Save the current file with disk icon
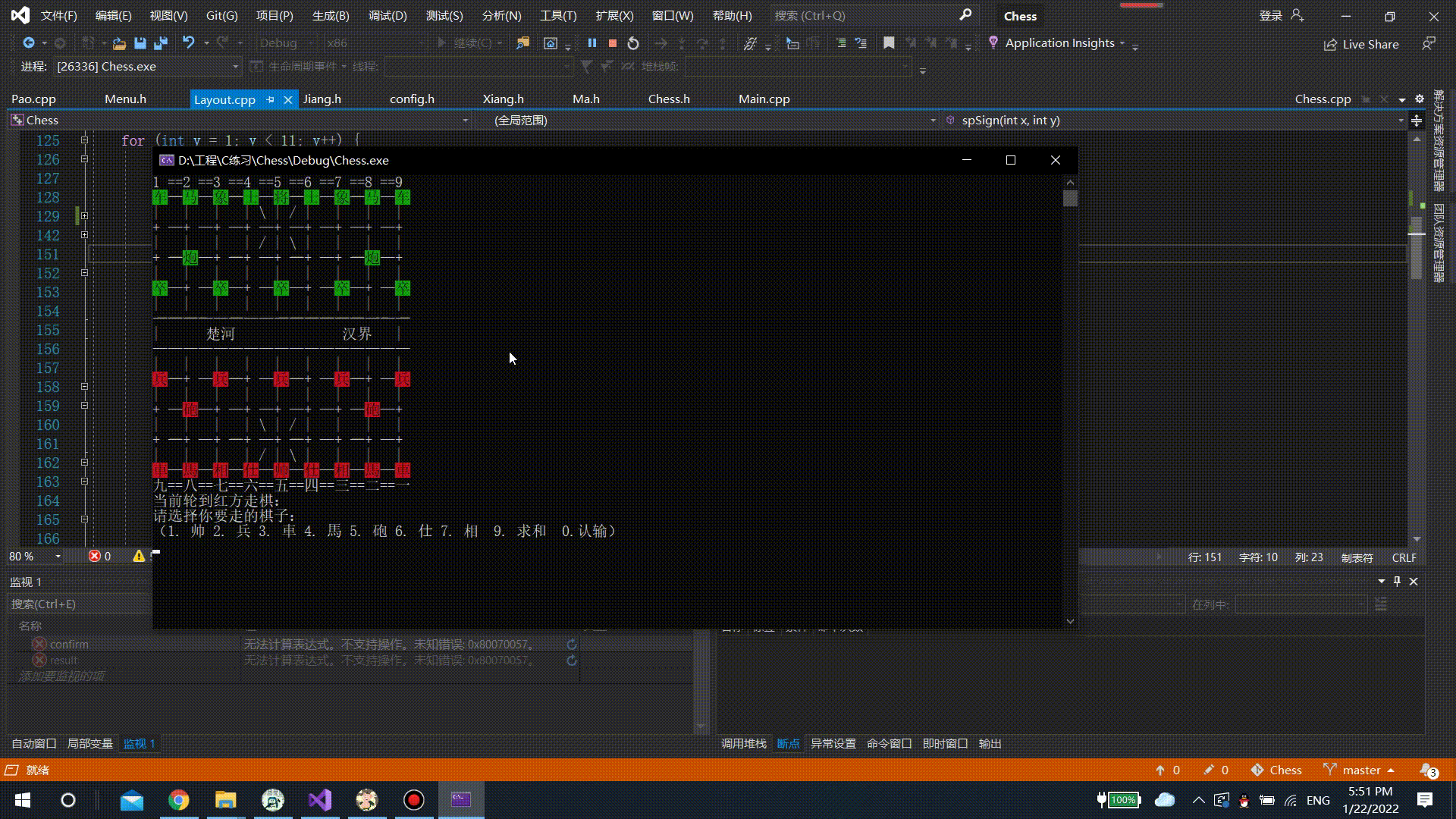Screen dimensions: 1456x819 click(140, 43)
